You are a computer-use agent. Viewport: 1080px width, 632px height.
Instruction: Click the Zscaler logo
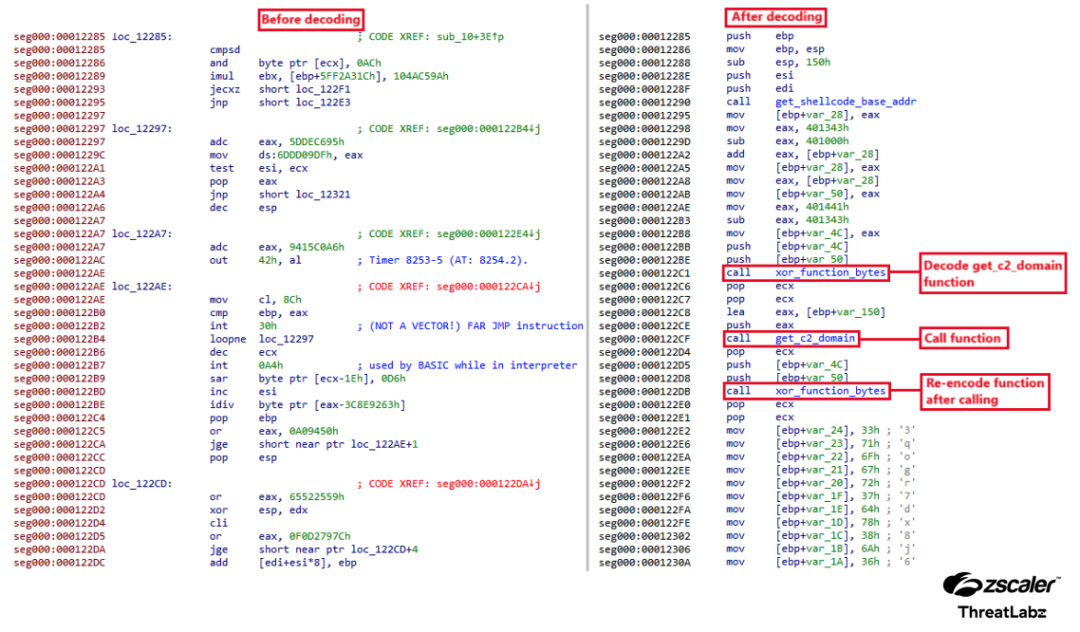1000,586
